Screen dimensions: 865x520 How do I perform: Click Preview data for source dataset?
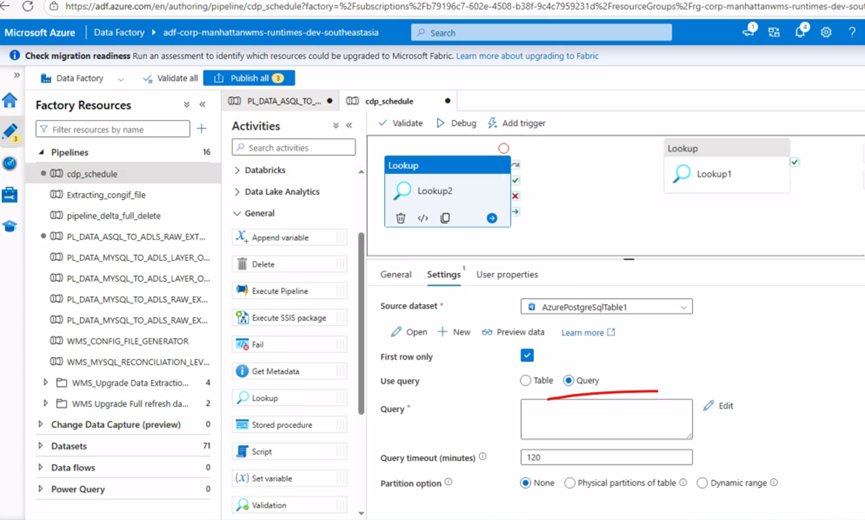coord(513,332)
